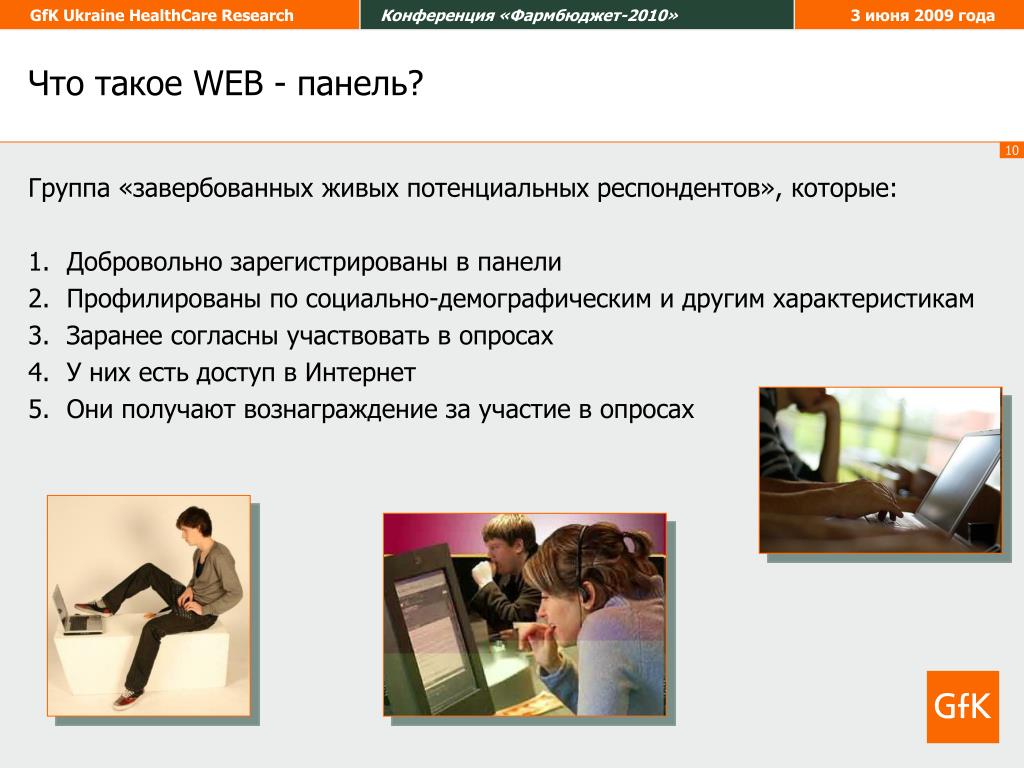The image size is (1024, 768).
Task: Click the GfK logo in the corner
Action: pos(963,707)
